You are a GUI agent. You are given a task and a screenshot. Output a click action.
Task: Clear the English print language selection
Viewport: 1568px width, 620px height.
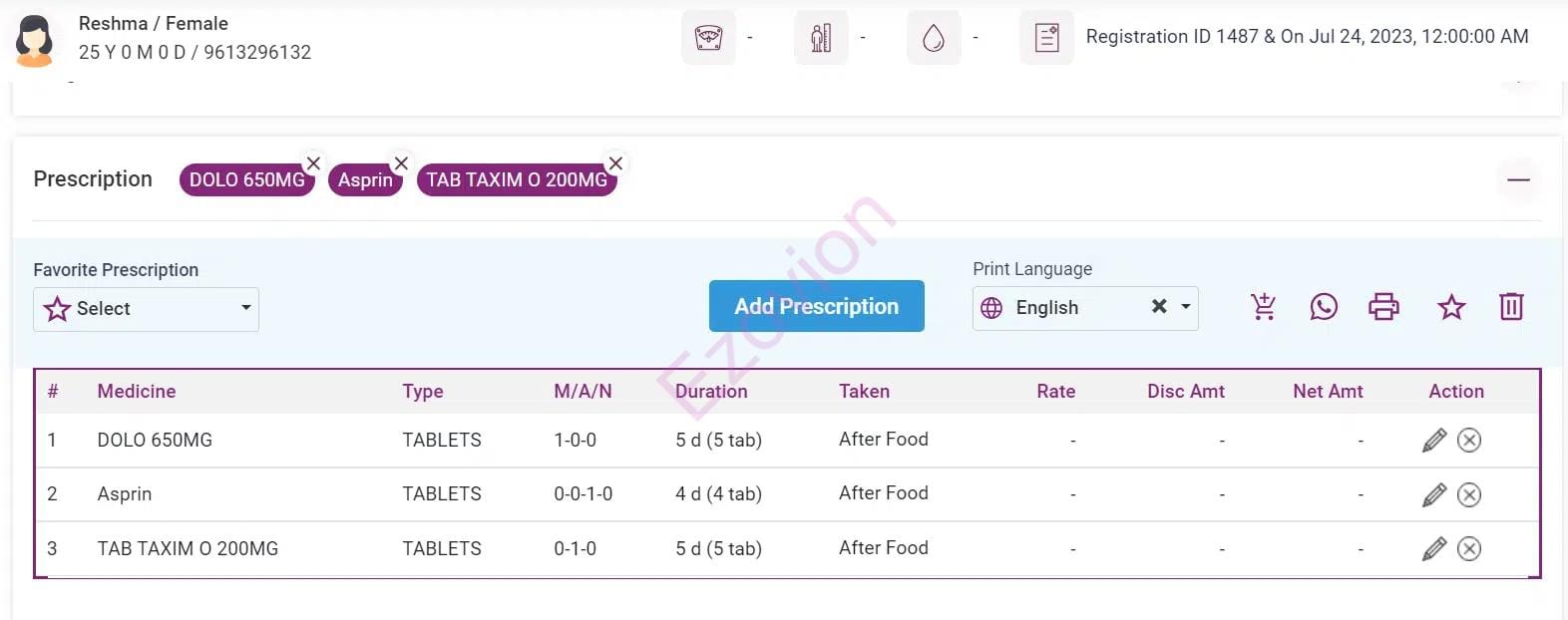pyautogui.click(x=1159, y=307)
